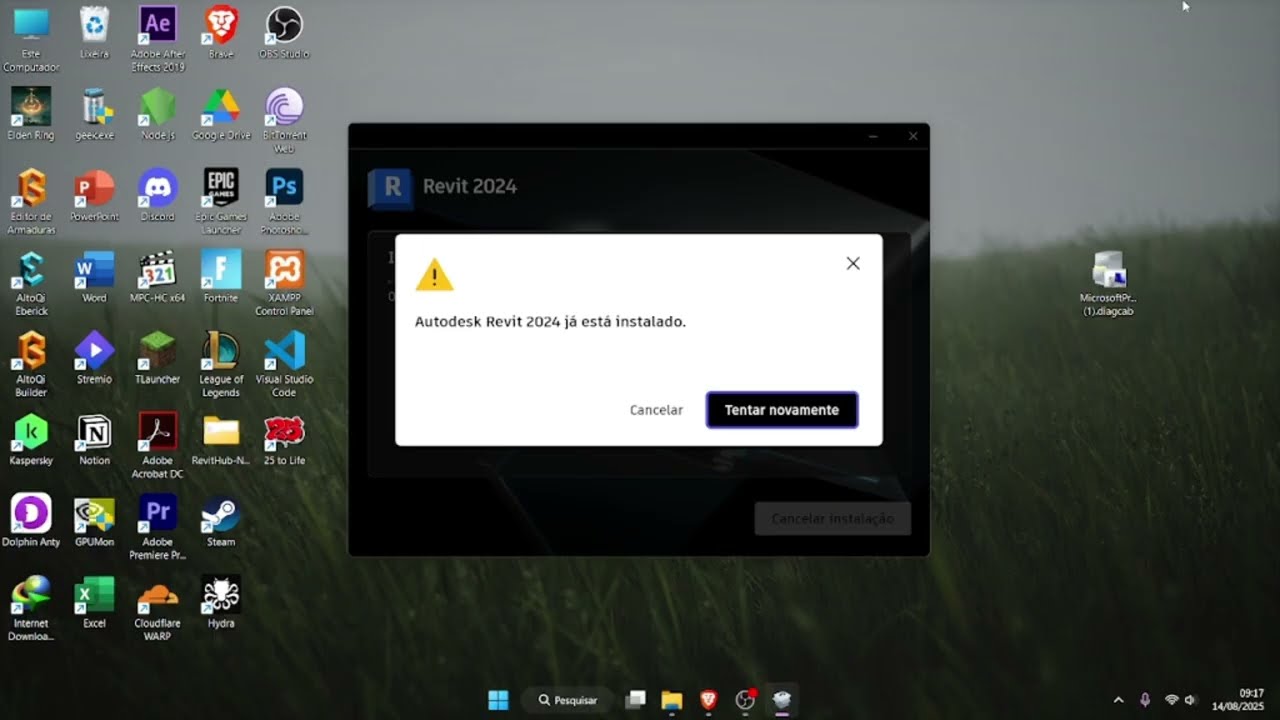Select the Fortnite desktop shortcut
This screenshot has height=720, width=1280.
coord(221,277)
